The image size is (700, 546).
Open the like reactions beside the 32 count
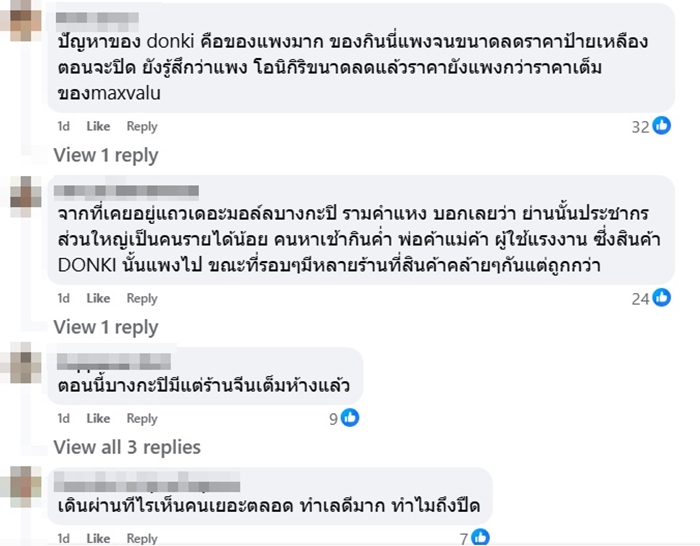coord(661,126)
